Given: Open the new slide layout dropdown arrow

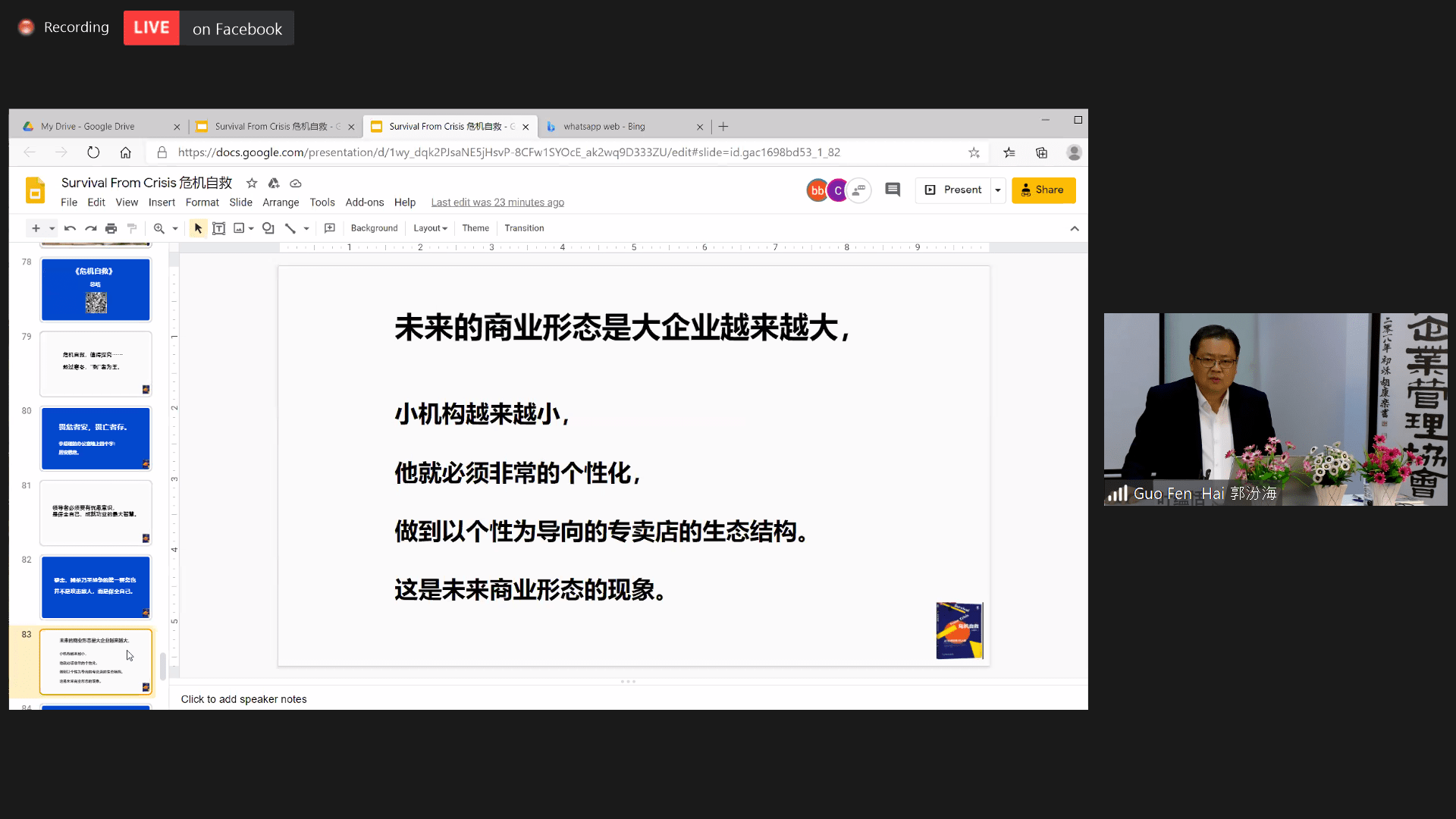Looking at the screenshot, I should 52,228.
